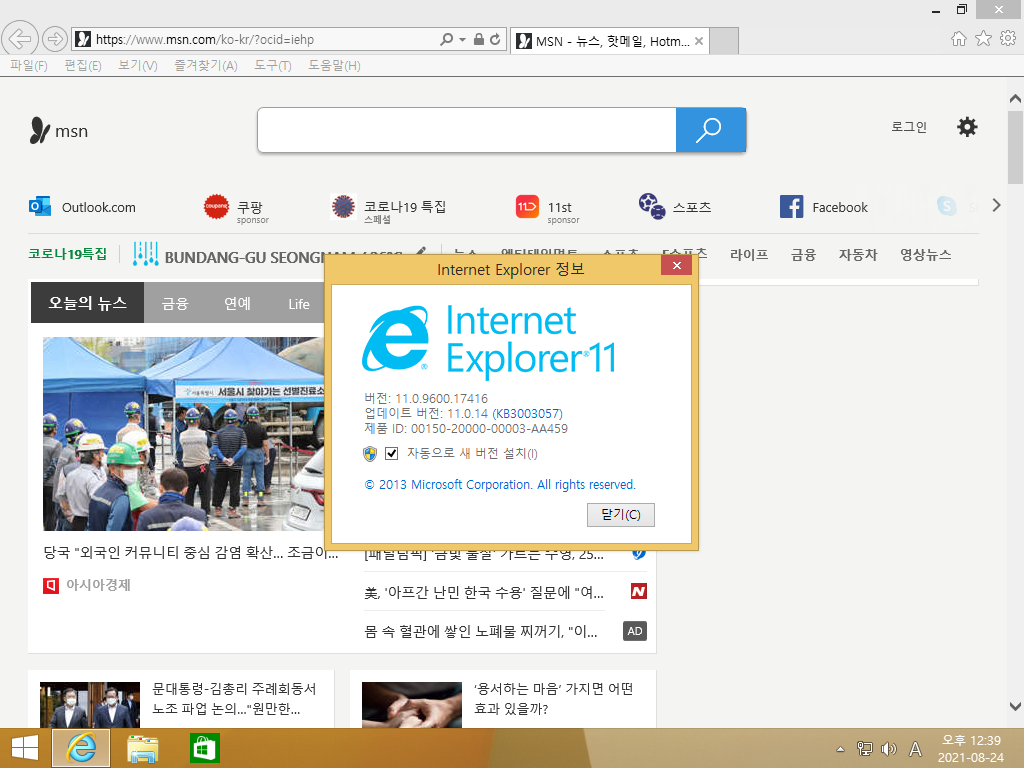
Task: Close the MSN browser tab
Action: pos(699,41)
